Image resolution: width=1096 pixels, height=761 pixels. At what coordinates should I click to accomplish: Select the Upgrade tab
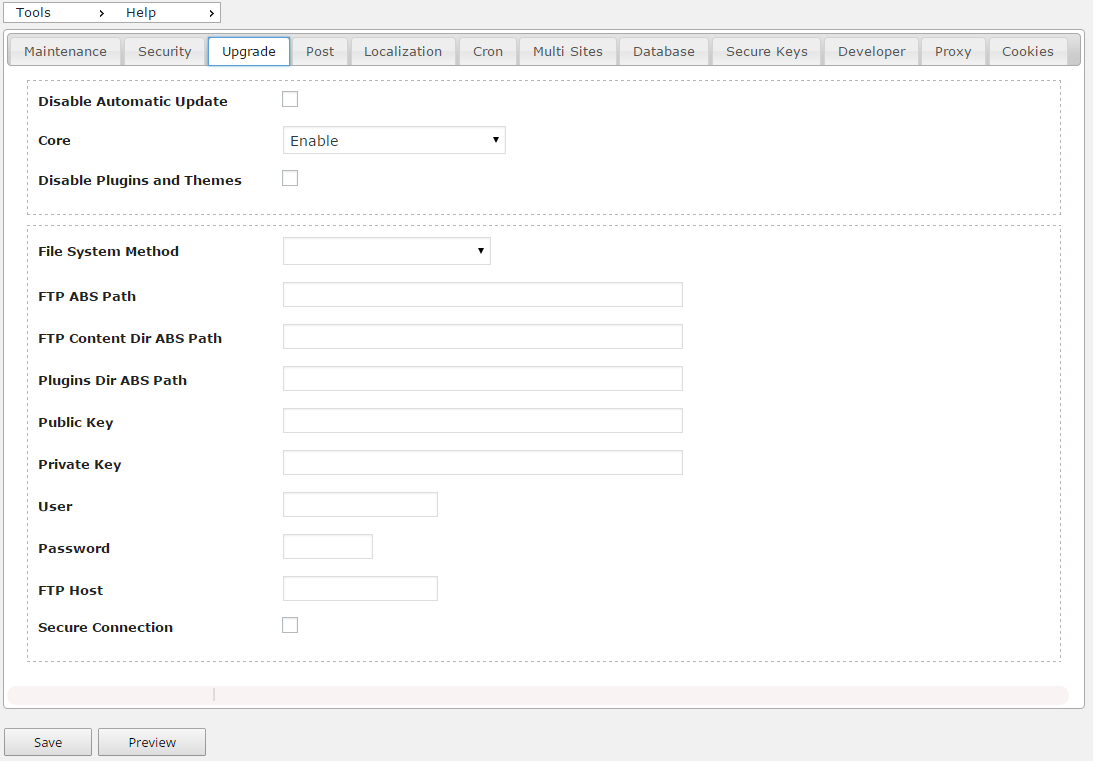249,52
